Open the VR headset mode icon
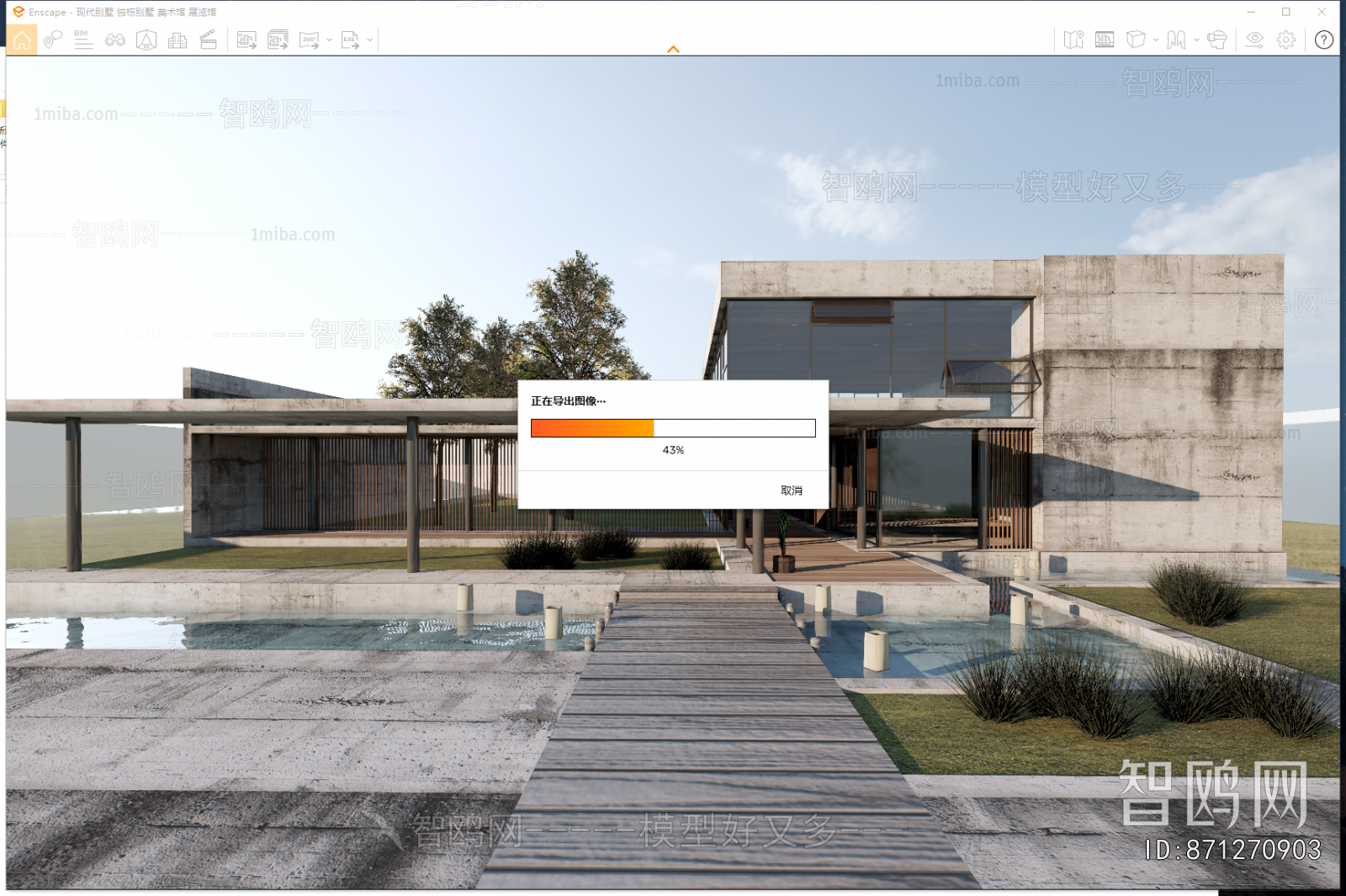Screen dimensions: 1346x896 point(1217,40)
